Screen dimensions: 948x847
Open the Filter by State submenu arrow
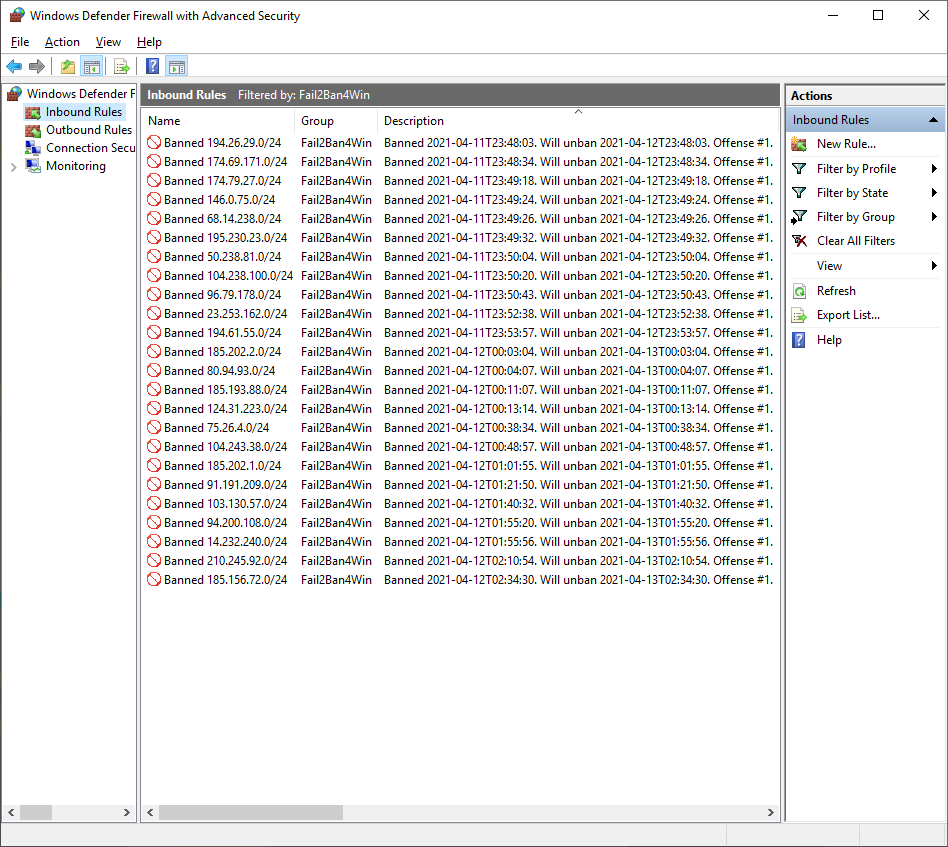tap(934, 193)
